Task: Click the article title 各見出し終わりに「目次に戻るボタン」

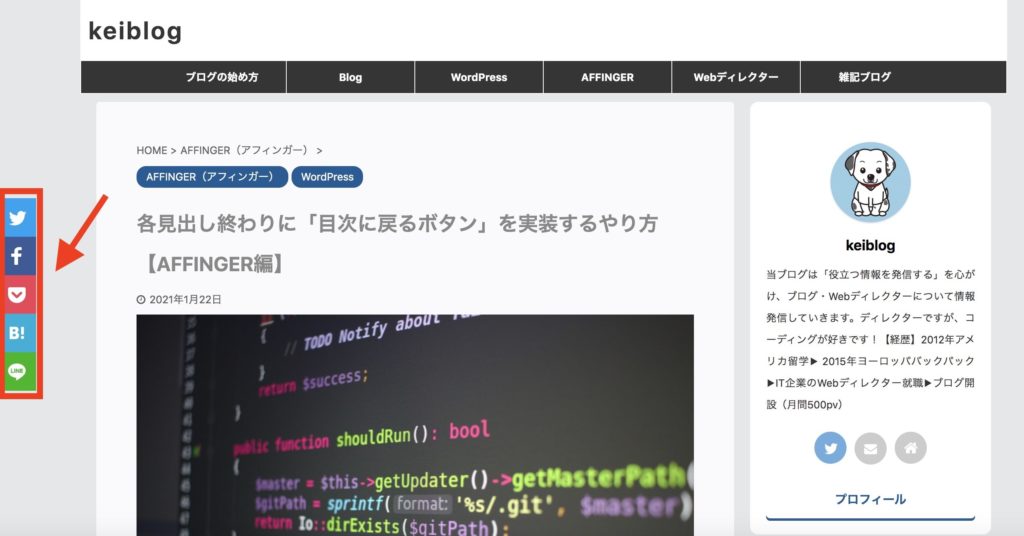Action: 397,244
